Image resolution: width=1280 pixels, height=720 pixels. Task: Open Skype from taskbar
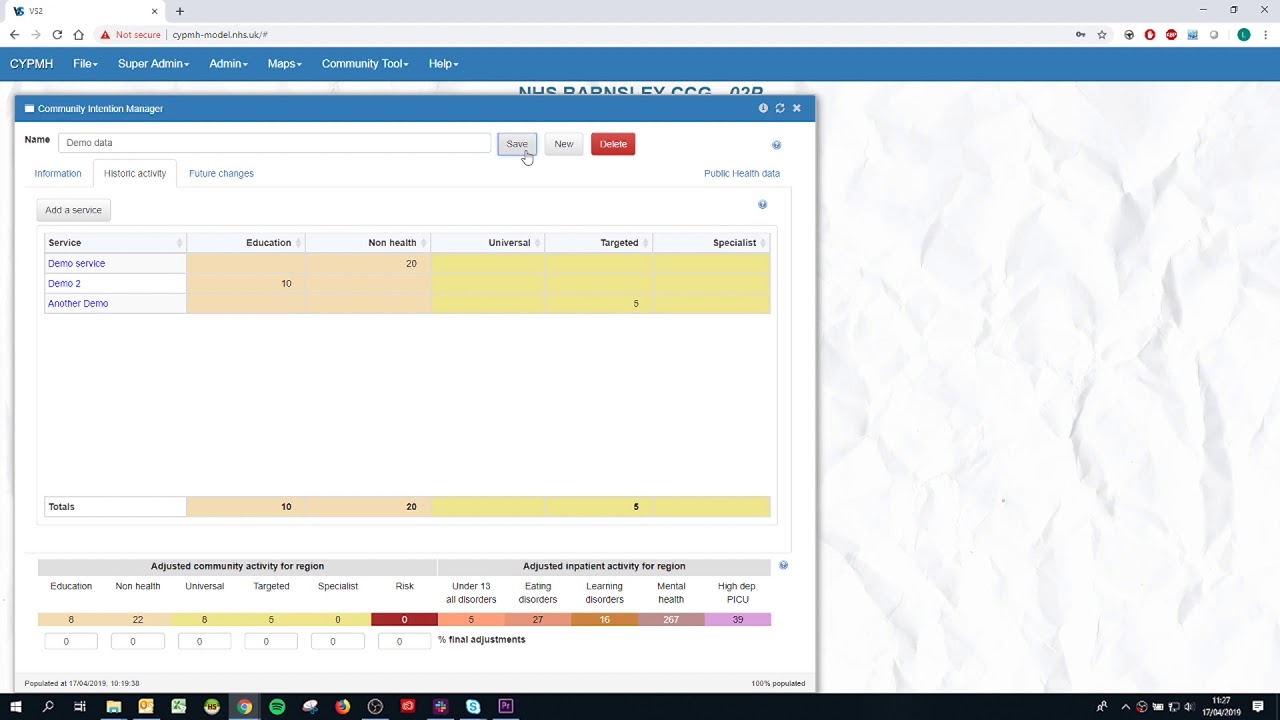tap(473, 706)
